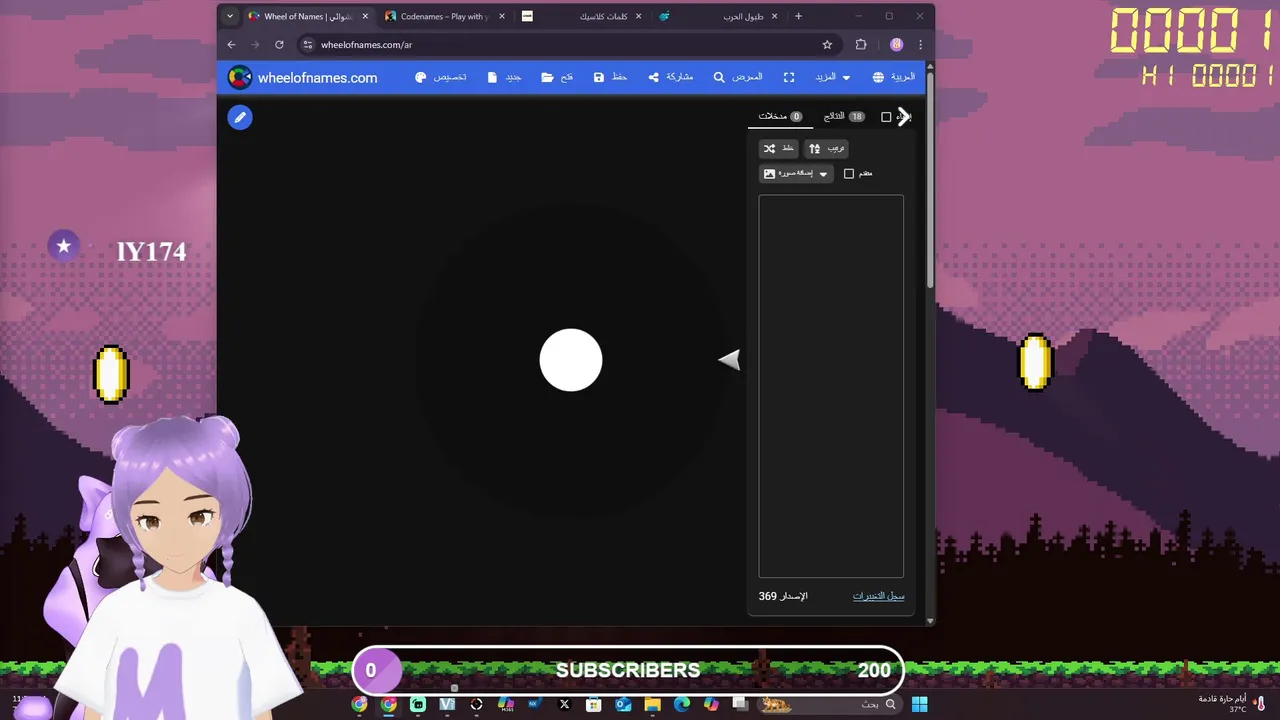The width and height of the screenshot is (1280, 720).
Task: Open the Chrome profile avatar
Action: coord(897,45)
